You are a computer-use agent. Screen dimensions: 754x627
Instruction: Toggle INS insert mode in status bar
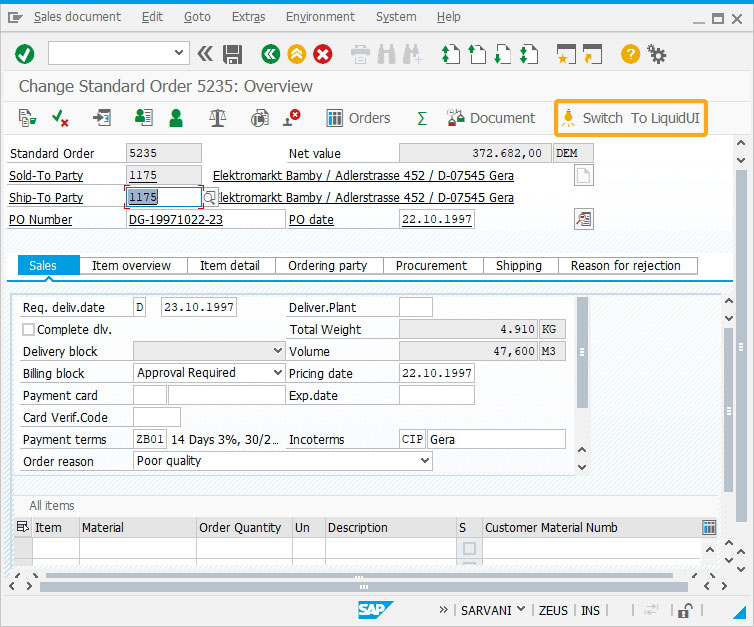tap(590, 611)
